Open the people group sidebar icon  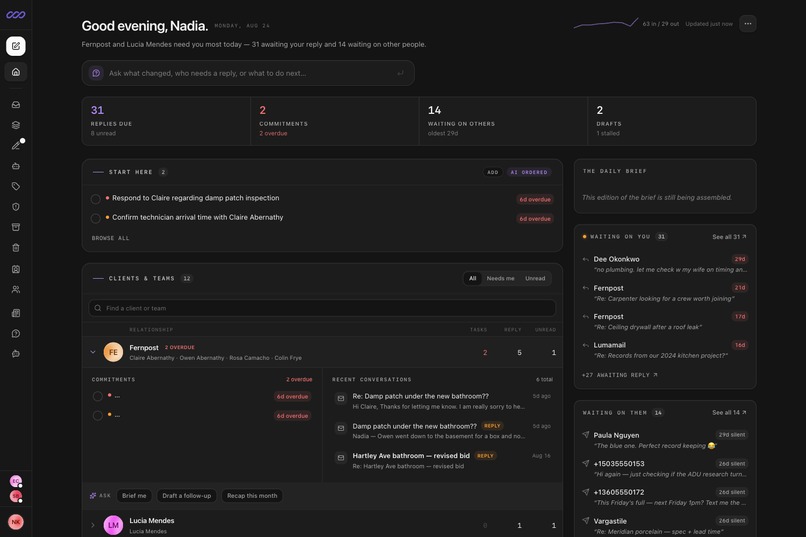tap(16, 290)
